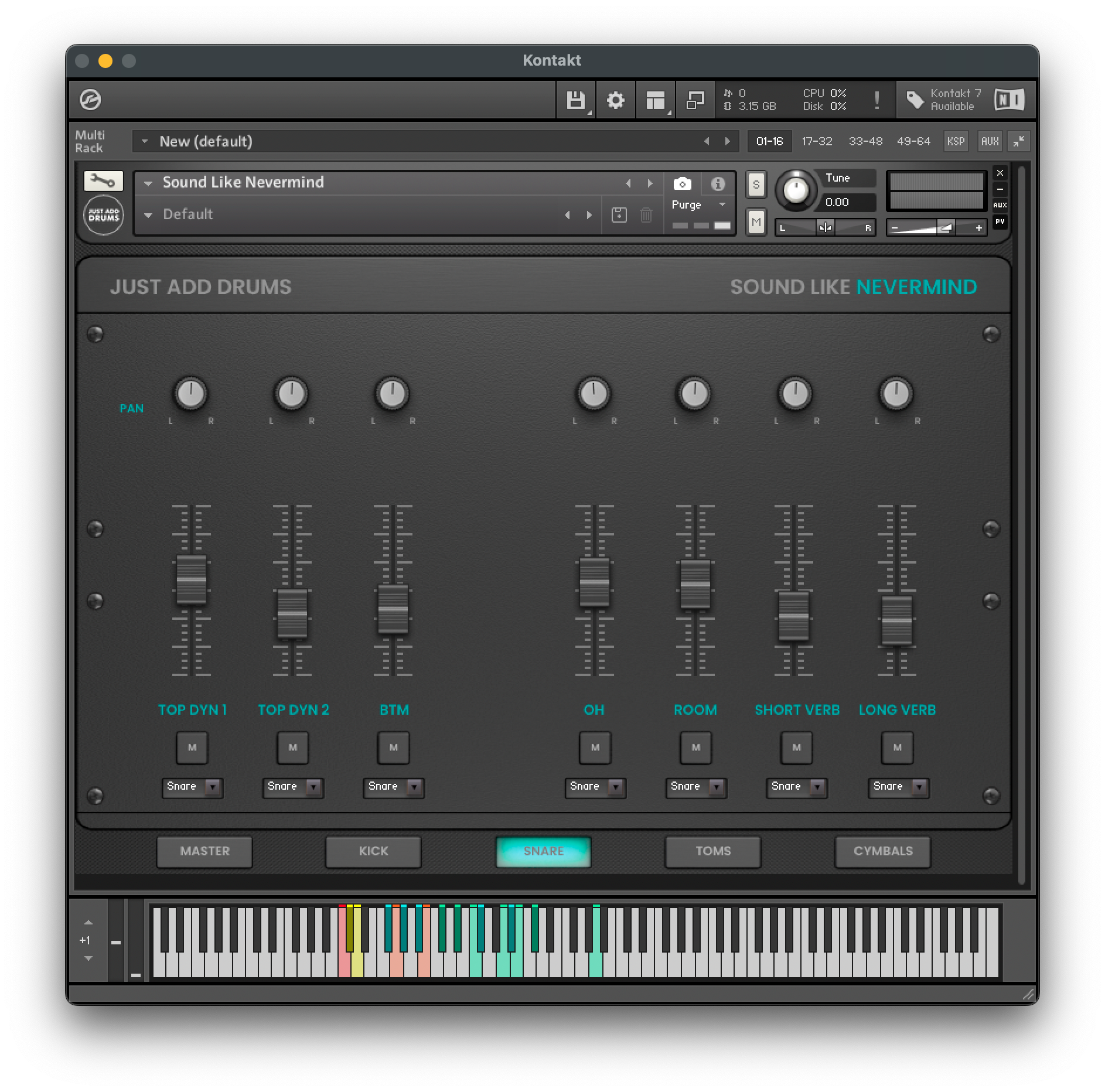
Task: Open the workspace layout icon
Action: 655,100
